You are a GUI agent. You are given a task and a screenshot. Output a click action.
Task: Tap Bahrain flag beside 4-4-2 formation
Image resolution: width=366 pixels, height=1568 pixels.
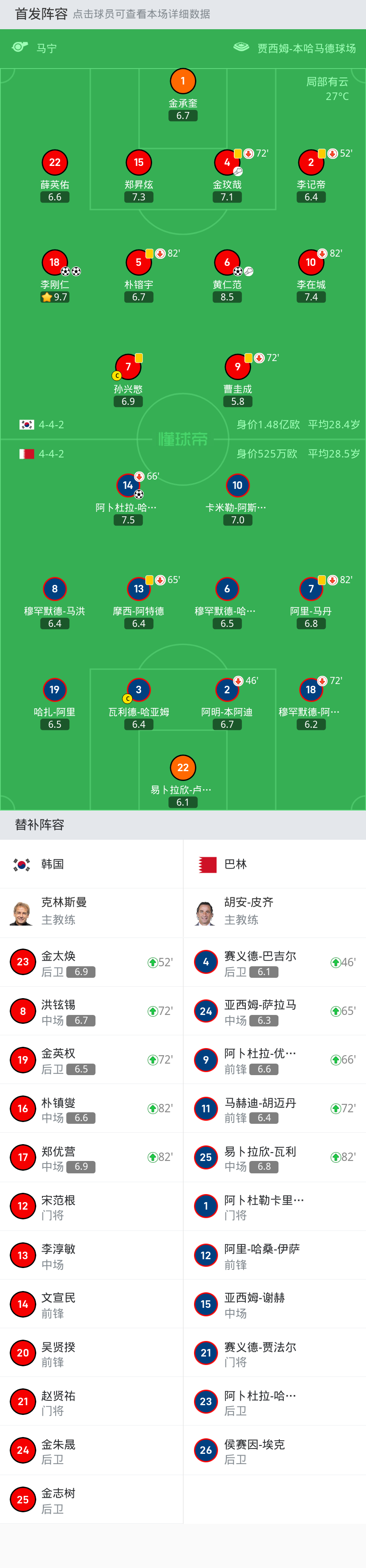(27, 454)
